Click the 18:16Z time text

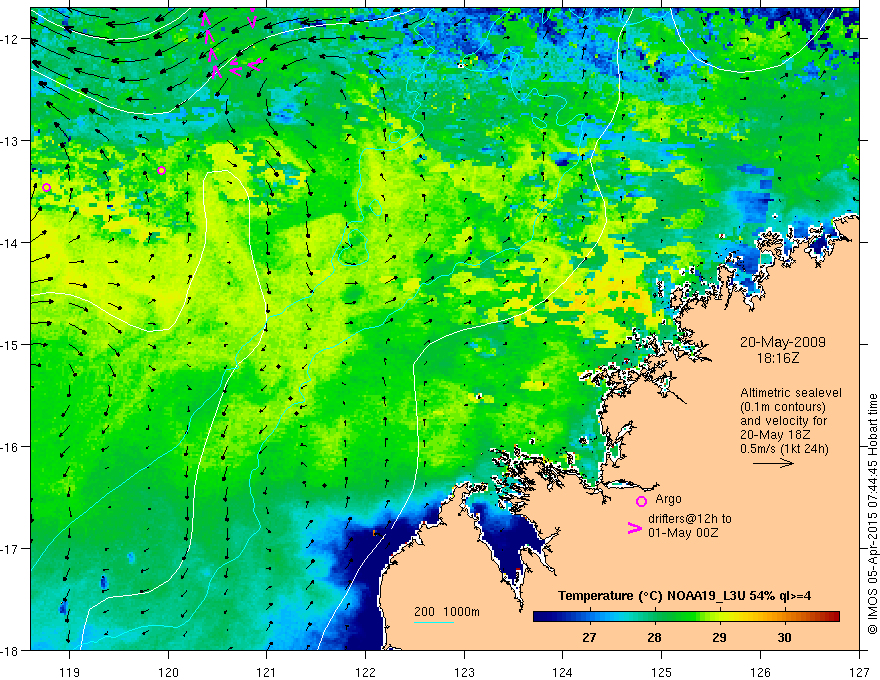click(x=778, y=357)
